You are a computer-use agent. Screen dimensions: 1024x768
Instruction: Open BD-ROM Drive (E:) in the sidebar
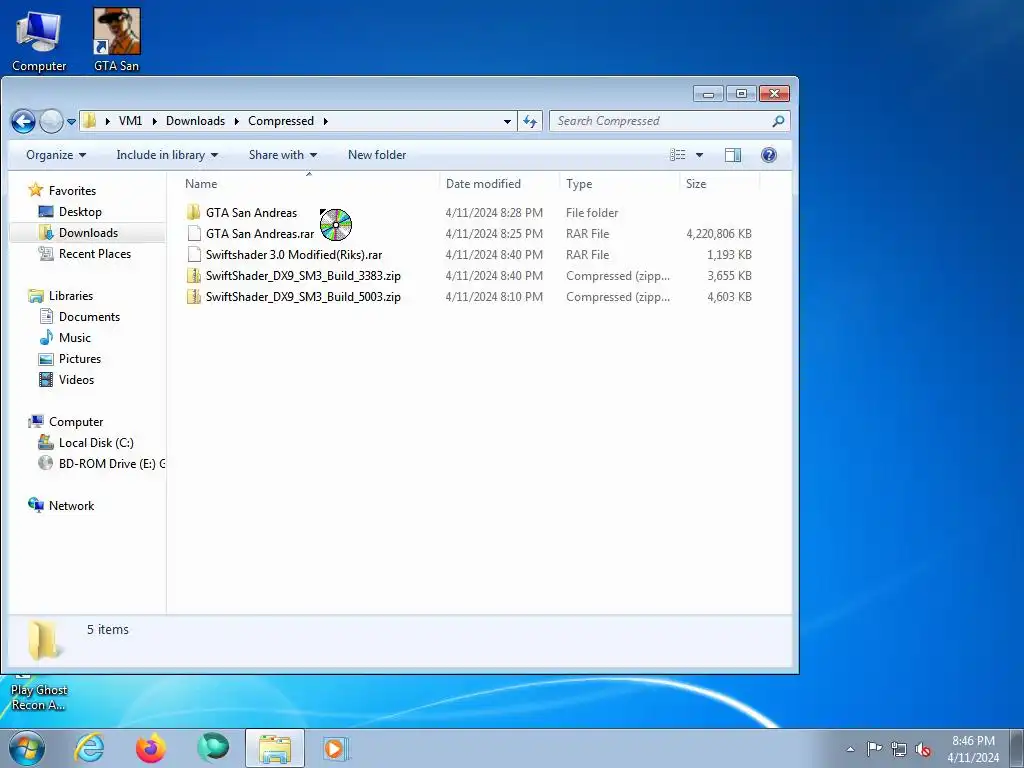111,464
